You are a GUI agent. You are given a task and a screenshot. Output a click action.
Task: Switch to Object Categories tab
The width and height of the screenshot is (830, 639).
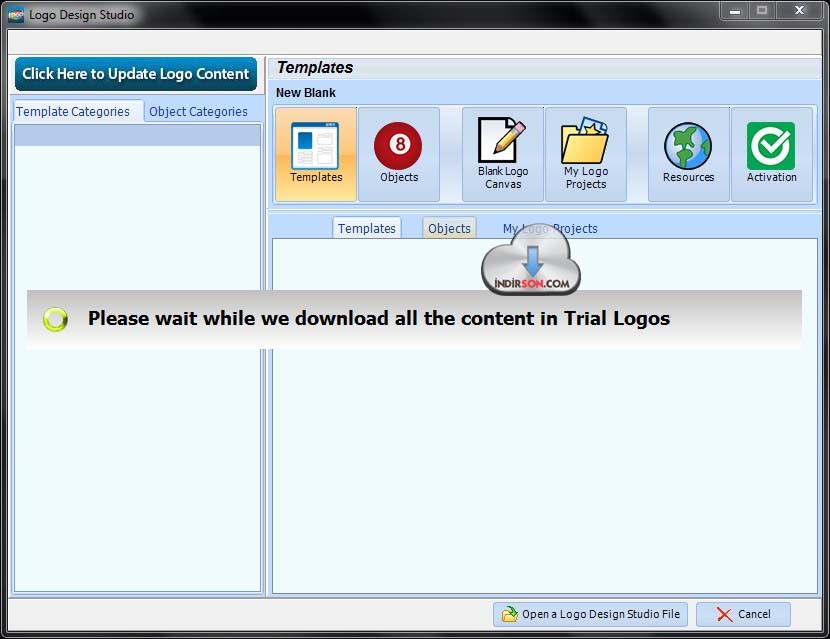(198, 112)
